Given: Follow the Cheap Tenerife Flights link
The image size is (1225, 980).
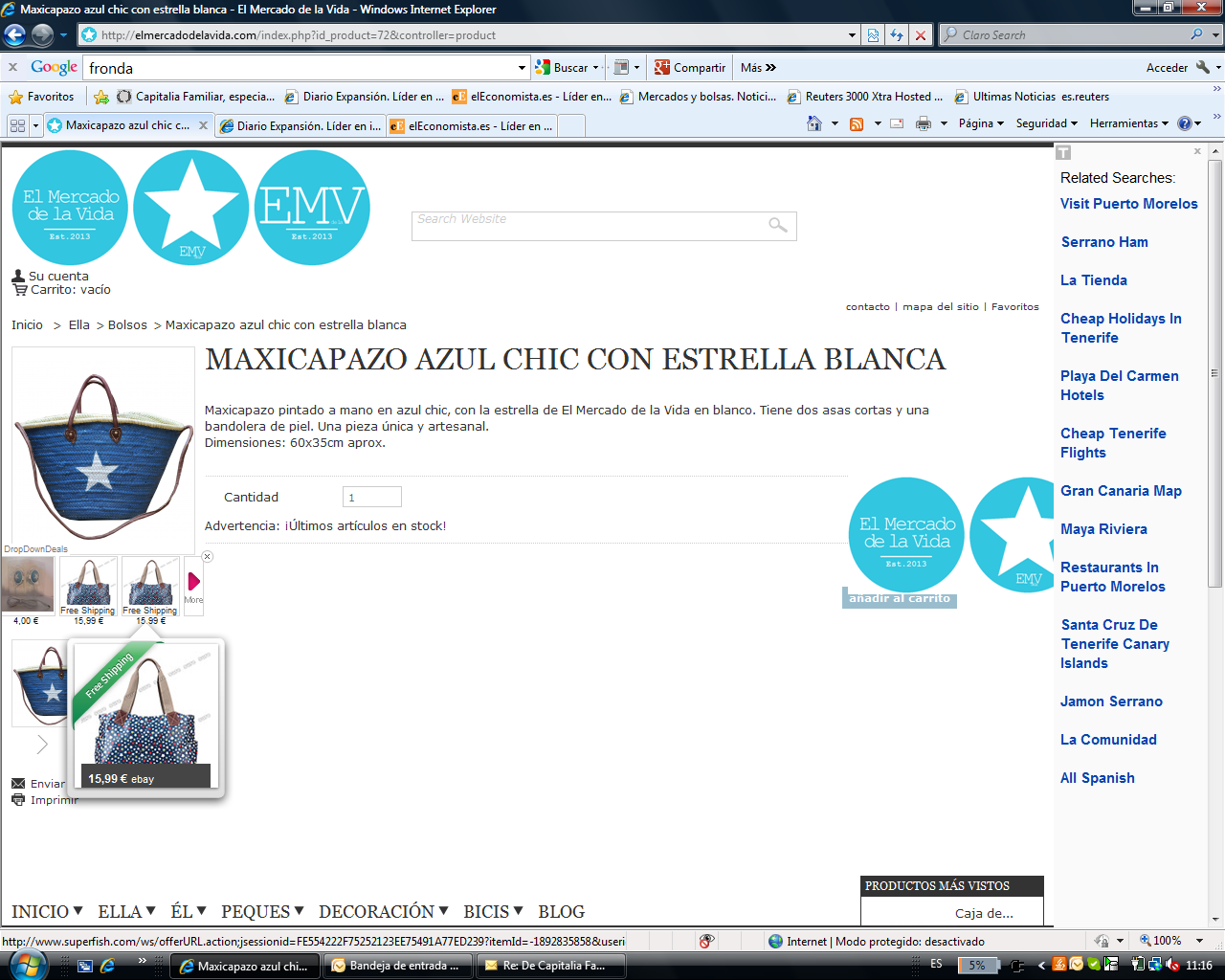Looking at the screenshot, I should pos(1113,443).
